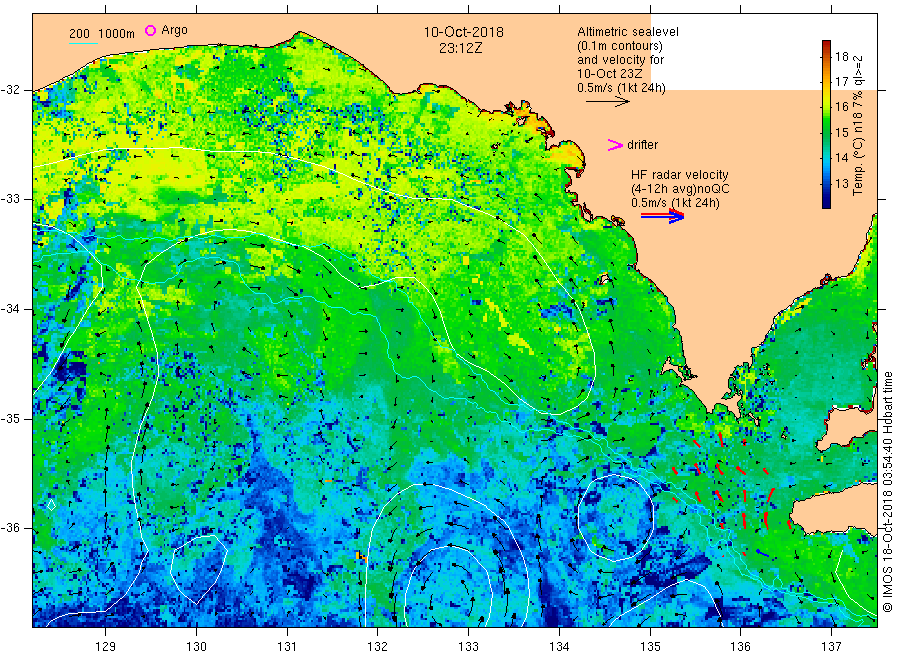Viewport: 900px width, 660px height.
Task: Click the black altimetric velocity scale arrow
Action: point(607,102)
